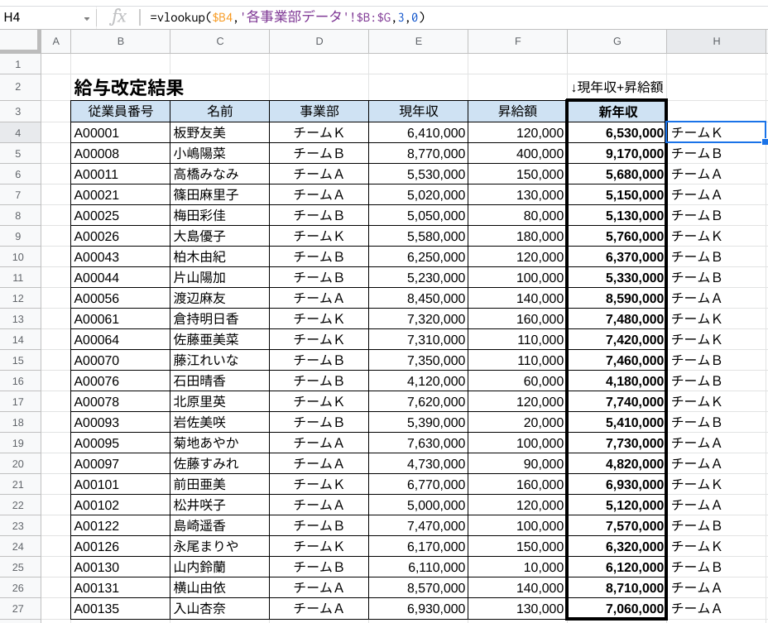This screenshot has width=768, height=623.
Task: Open the name box dropdown arrow
Action: pos(86,18)
